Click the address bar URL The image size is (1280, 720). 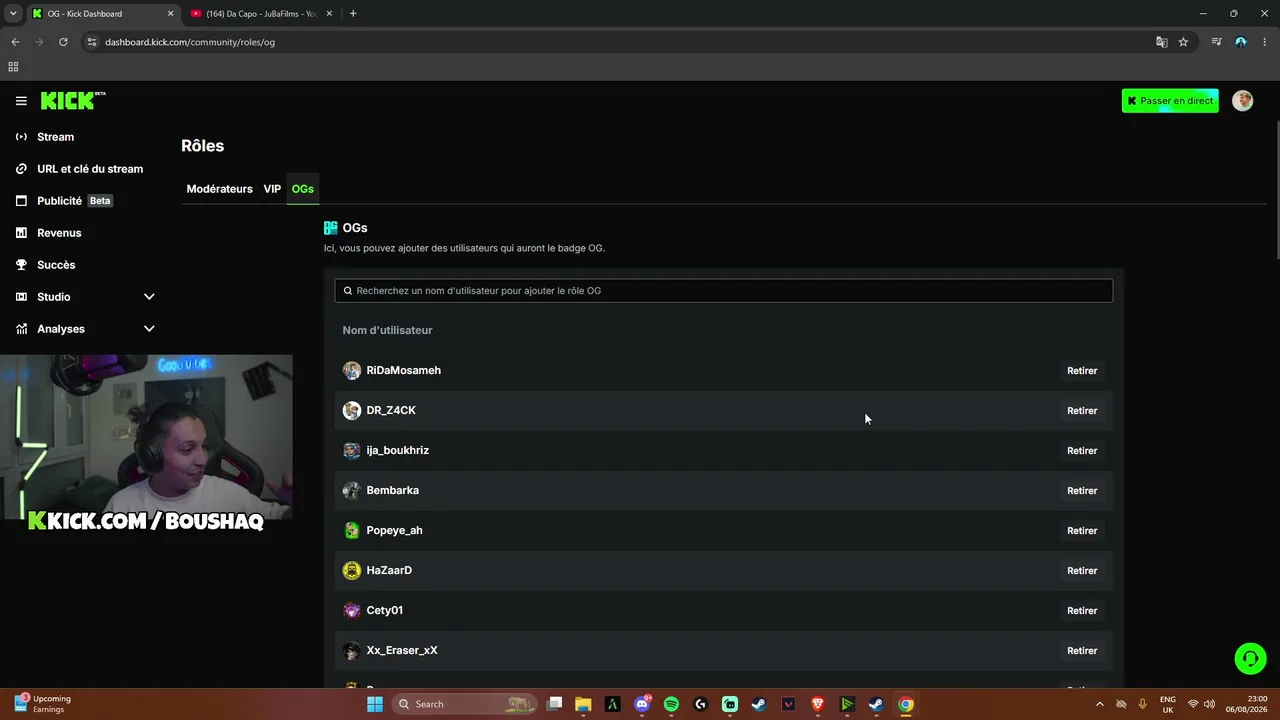190,42
